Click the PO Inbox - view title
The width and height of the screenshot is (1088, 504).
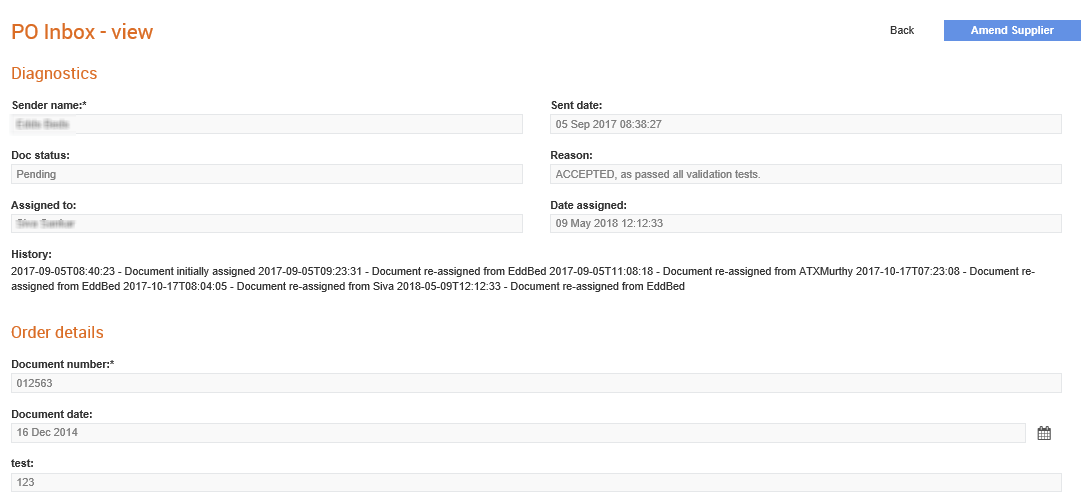click(x=82, y=32)
